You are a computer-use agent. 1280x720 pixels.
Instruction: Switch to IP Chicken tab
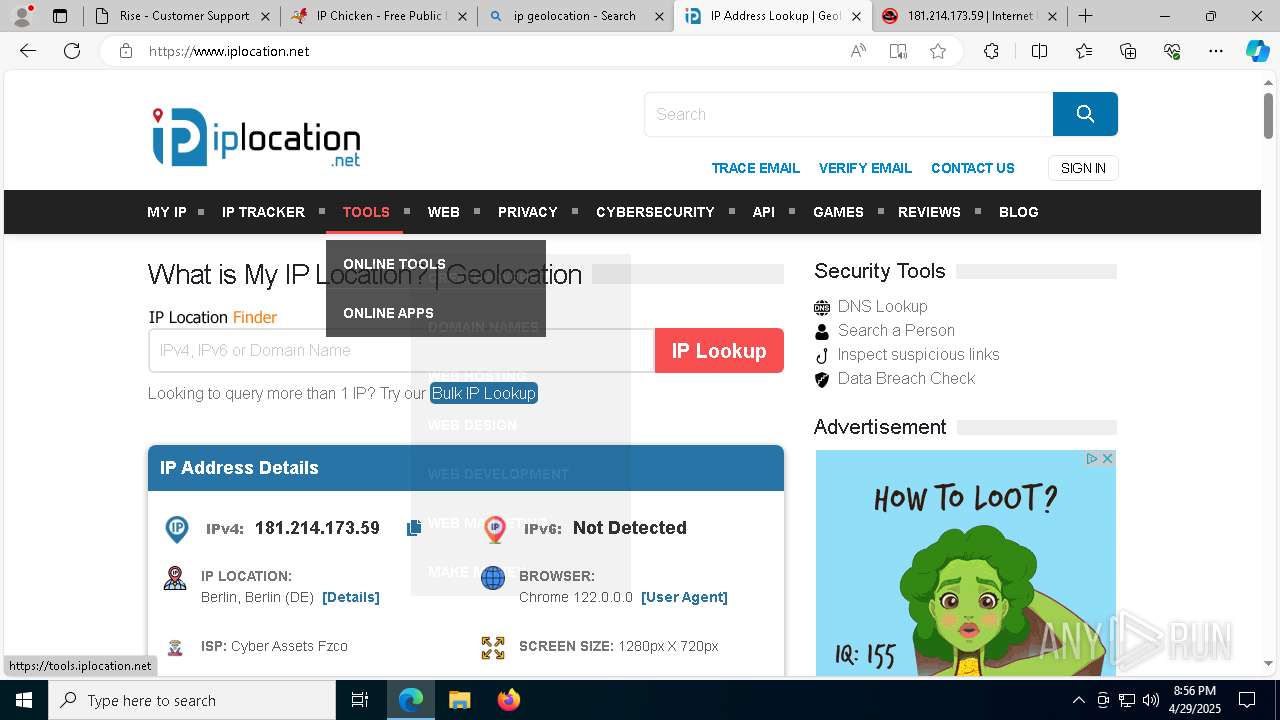tap(378, 16)
